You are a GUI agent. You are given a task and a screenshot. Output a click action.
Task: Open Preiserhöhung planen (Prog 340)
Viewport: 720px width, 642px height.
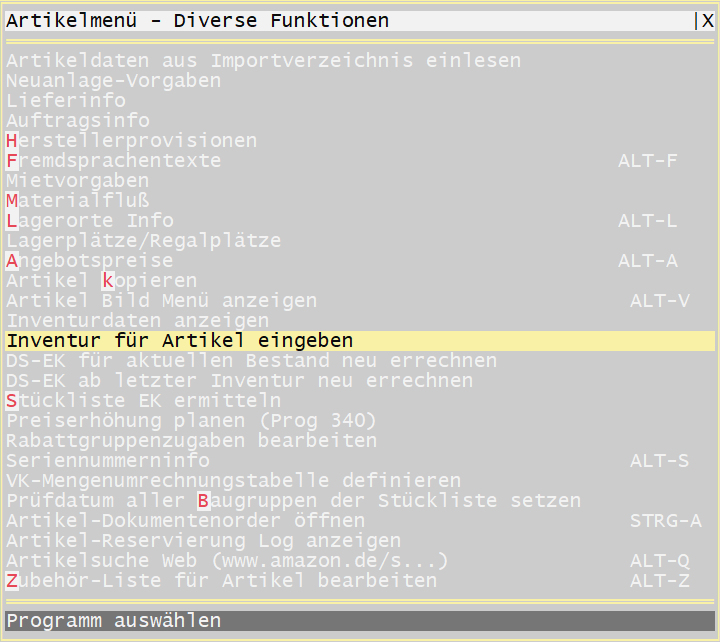click(192, 421)
